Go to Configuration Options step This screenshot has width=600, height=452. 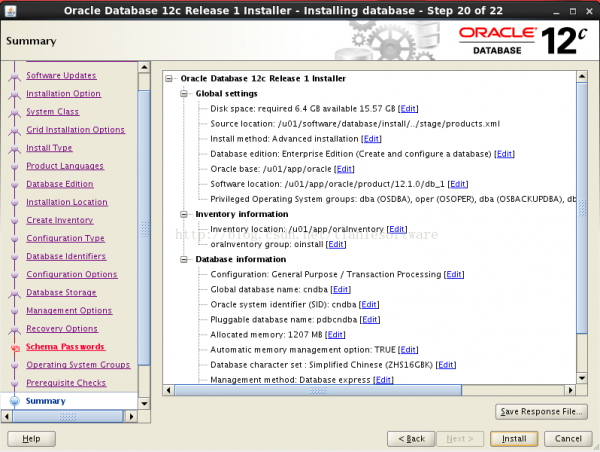72,274
